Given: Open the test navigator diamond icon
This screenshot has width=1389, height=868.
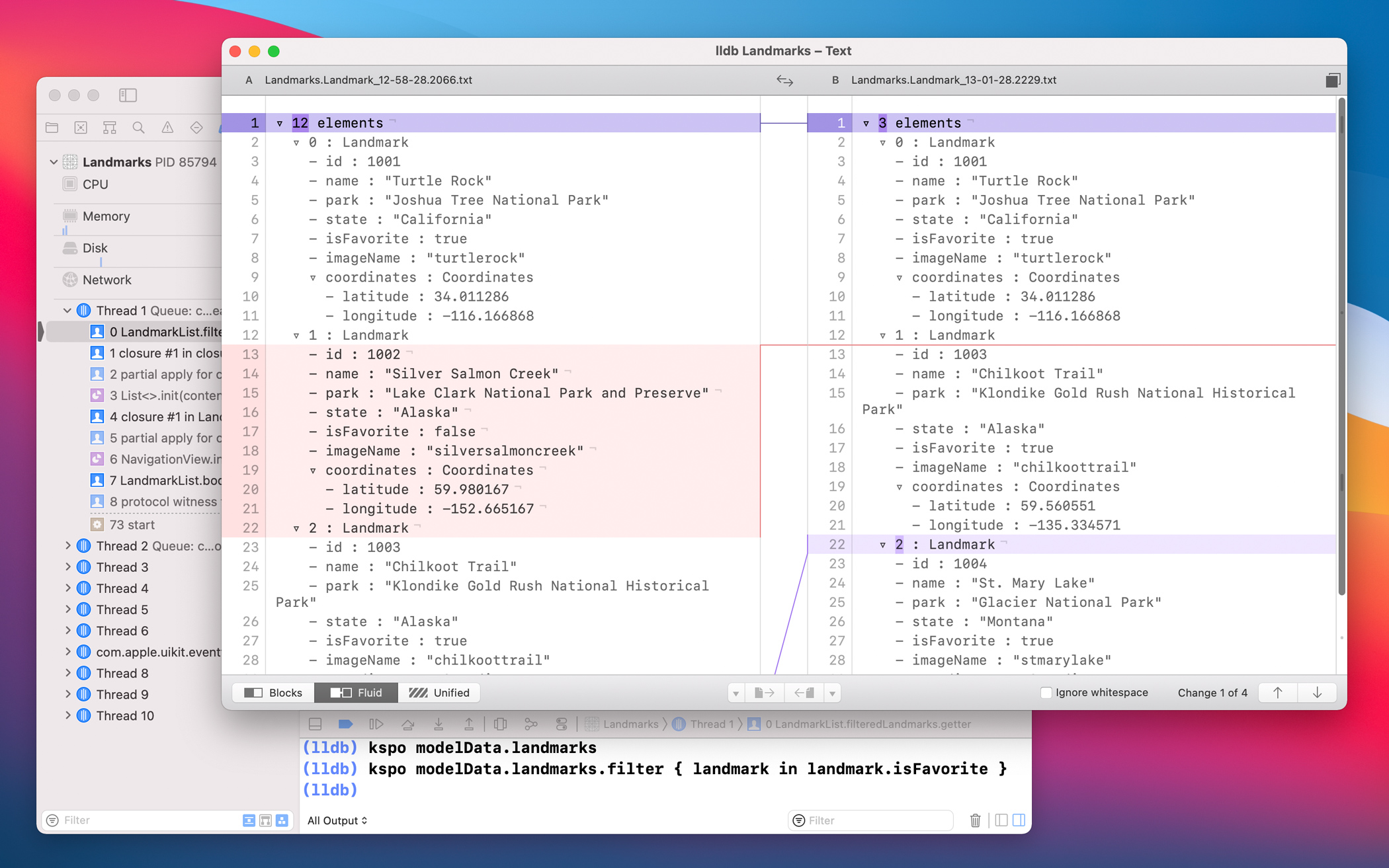Looking at the screenshot, I should [x=196, y=128].
